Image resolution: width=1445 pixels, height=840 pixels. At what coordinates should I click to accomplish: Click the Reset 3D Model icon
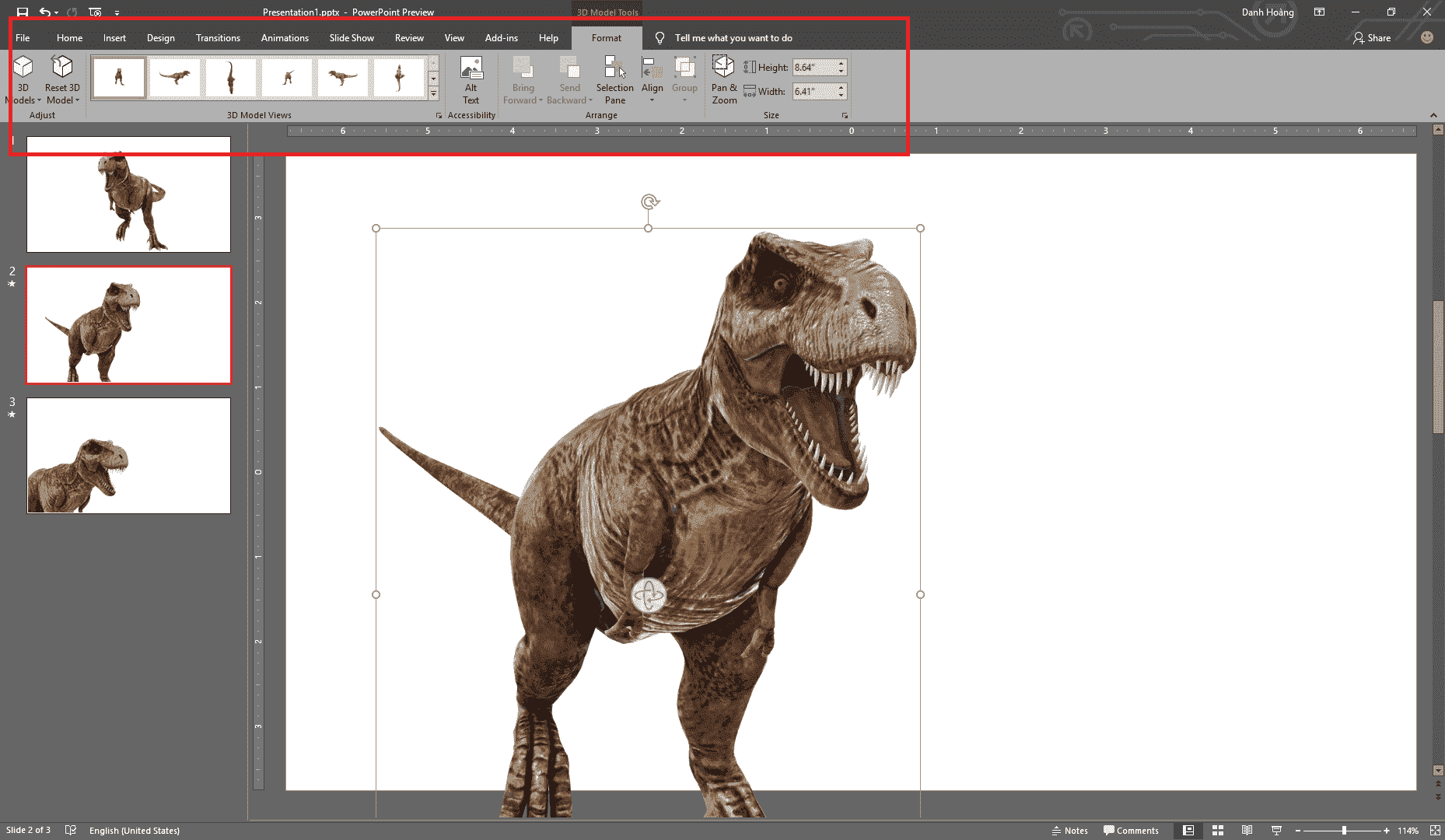tap(62, 68)
